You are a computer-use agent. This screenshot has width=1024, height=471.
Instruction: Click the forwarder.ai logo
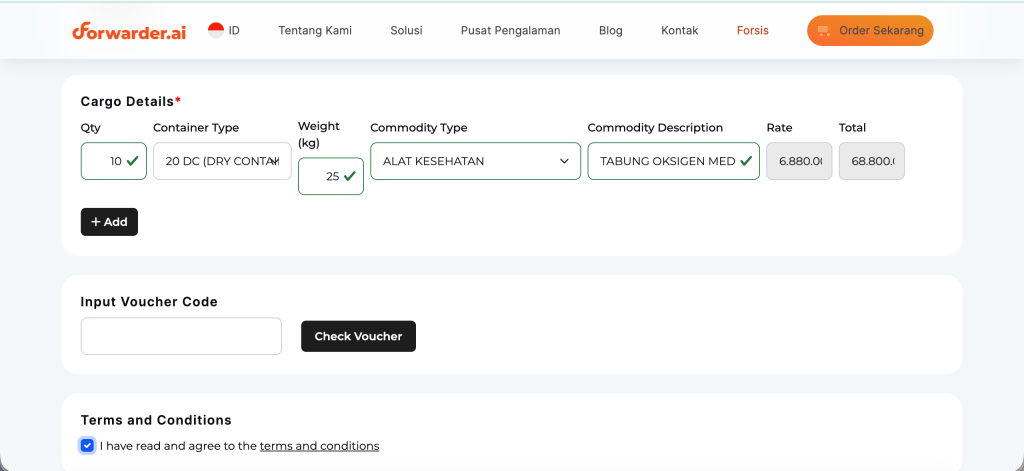129,31
